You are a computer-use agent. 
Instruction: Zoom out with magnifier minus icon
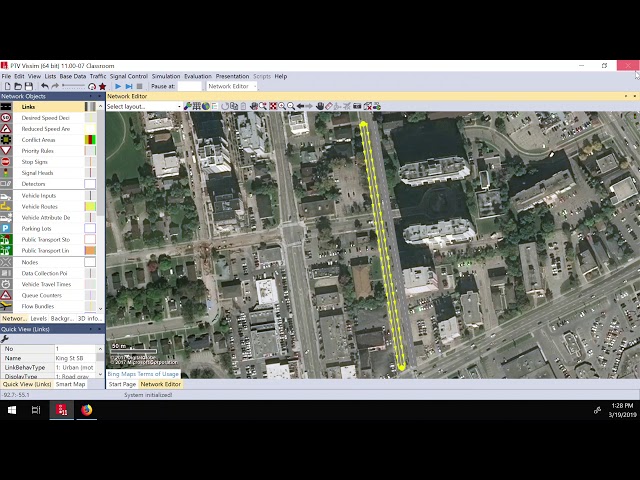click(x=291, y=106)
